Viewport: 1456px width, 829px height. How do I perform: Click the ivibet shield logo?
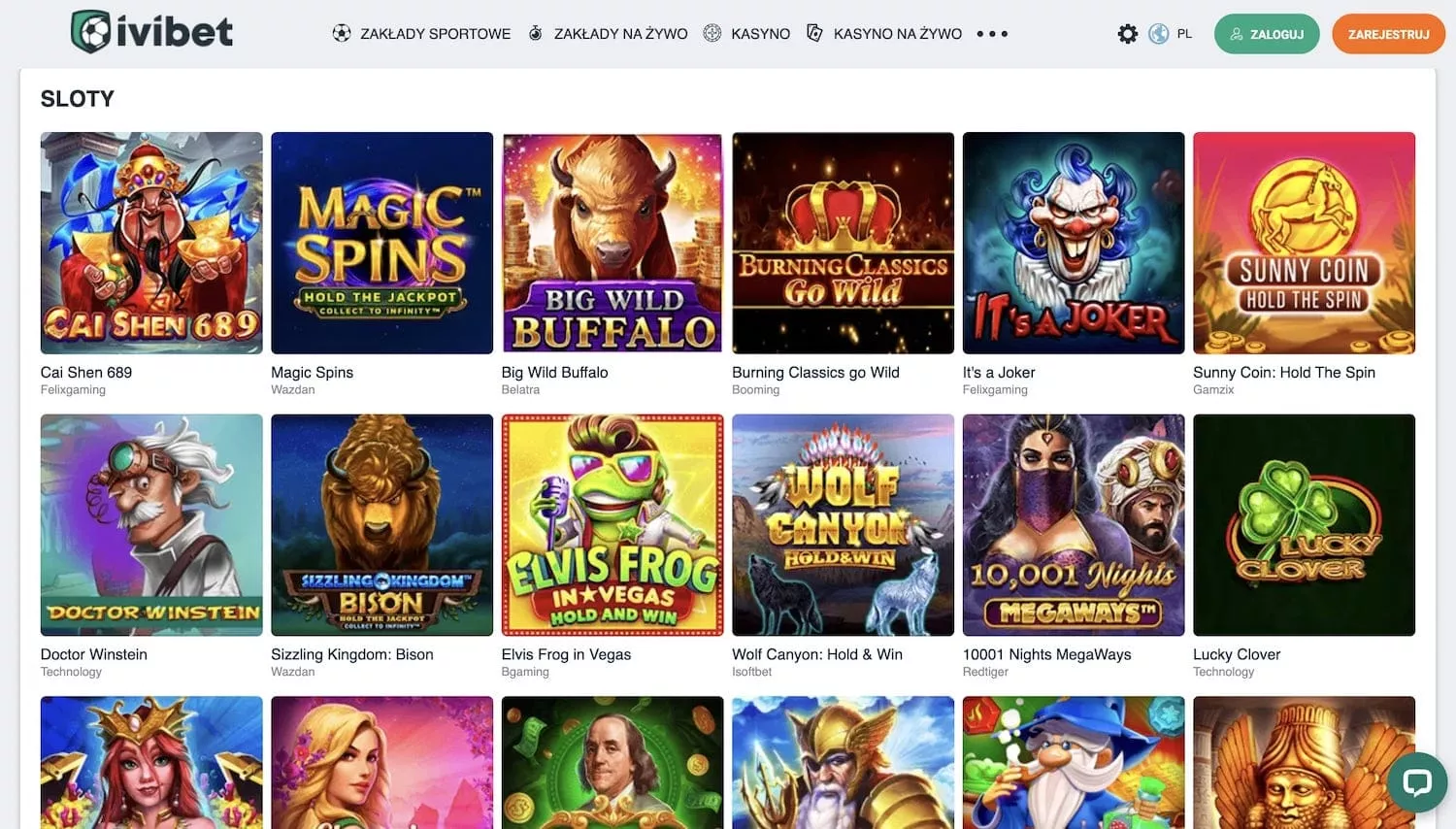click(x=90, y=32)
